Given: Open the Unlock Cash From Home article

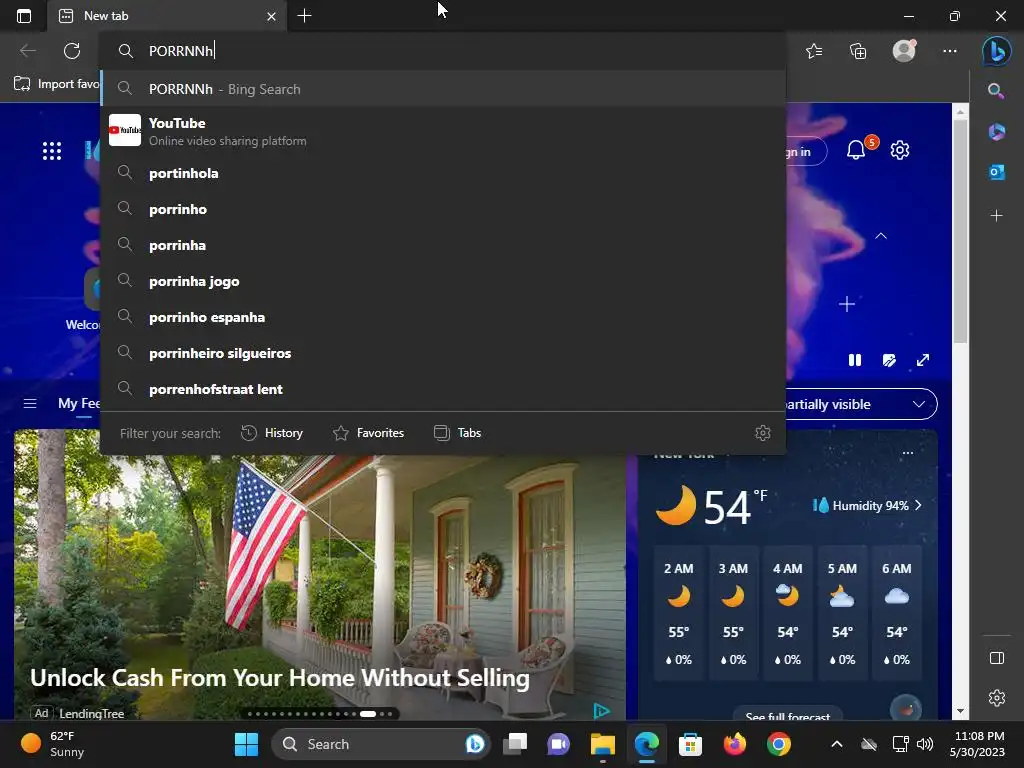Looking at the screenshot, I should [x=280, y=678].
